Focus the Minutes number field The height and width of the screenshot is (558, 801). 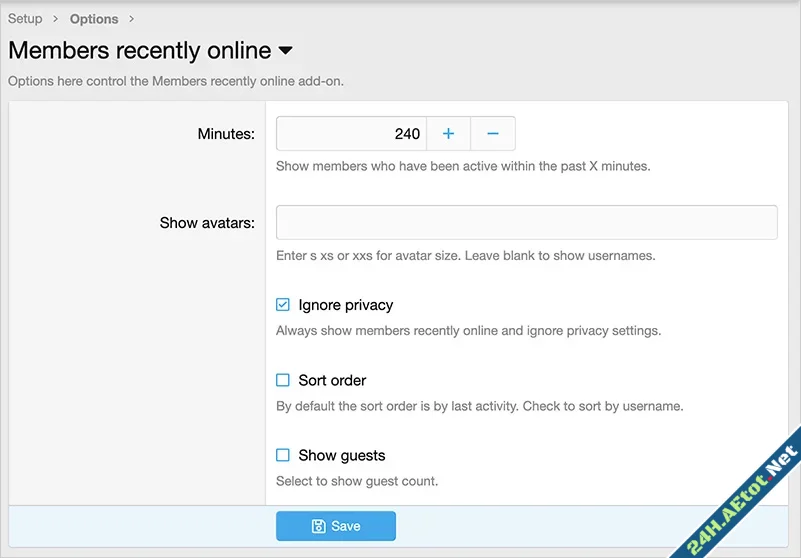click(351, 134)
